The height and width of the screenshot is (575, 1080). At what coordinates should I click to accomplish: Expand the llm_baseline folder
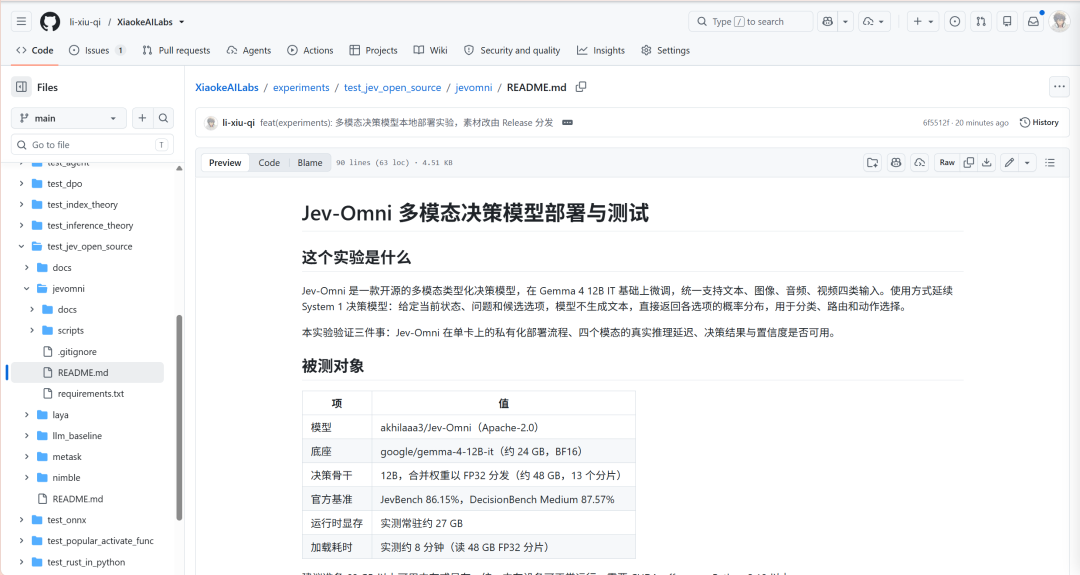[x=27, y=436]
